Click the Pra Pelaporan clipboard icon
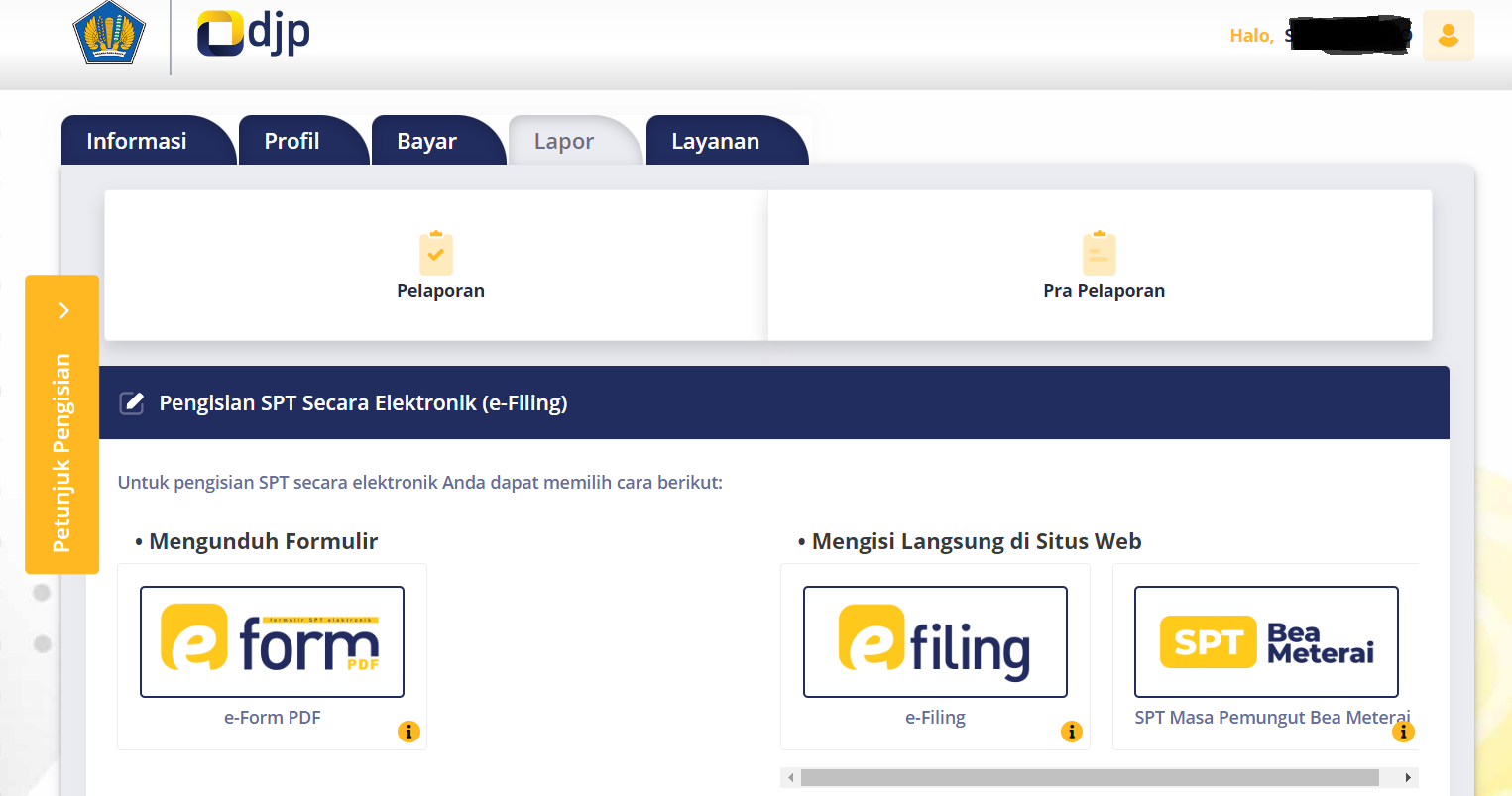The image size is (1512, 796). click(x=1099, y=253)
